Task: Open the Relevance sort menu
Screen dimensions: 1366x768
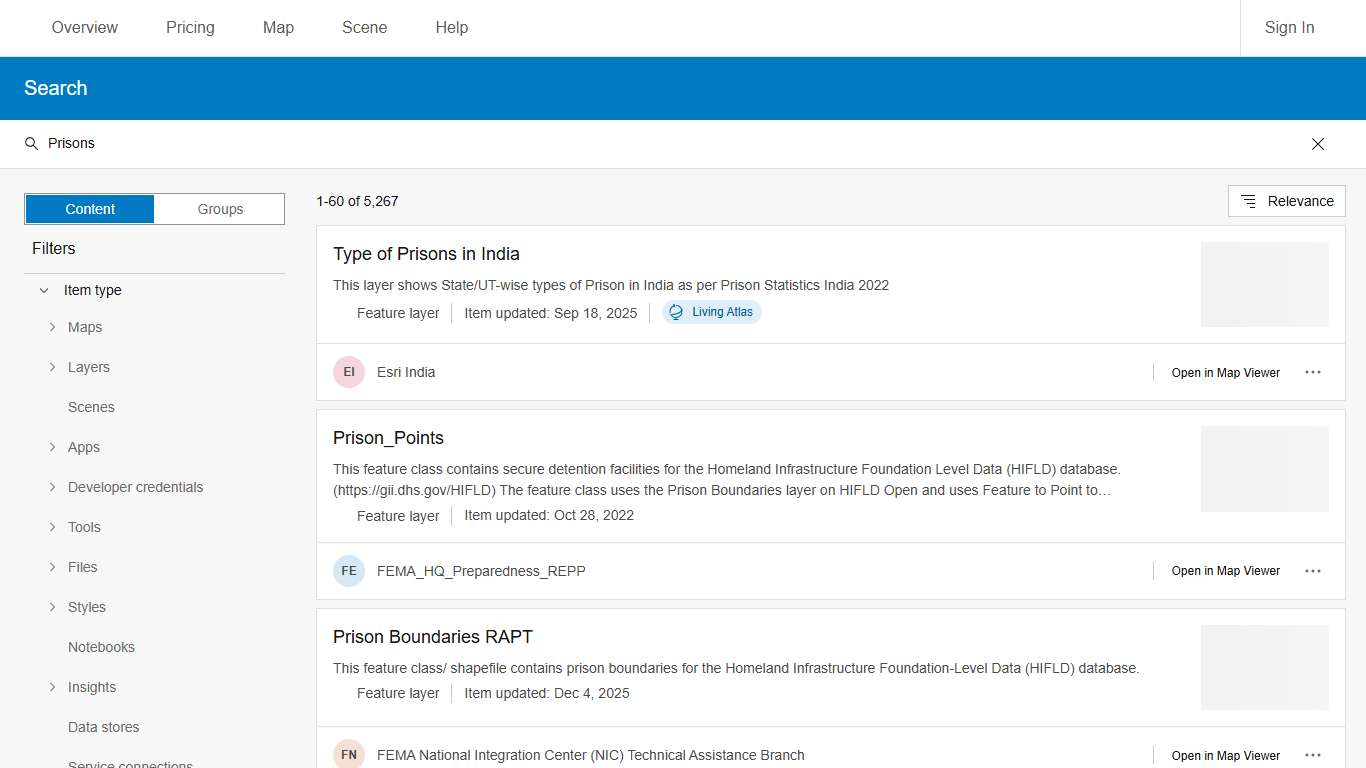Action: (x=1287, y=201)
